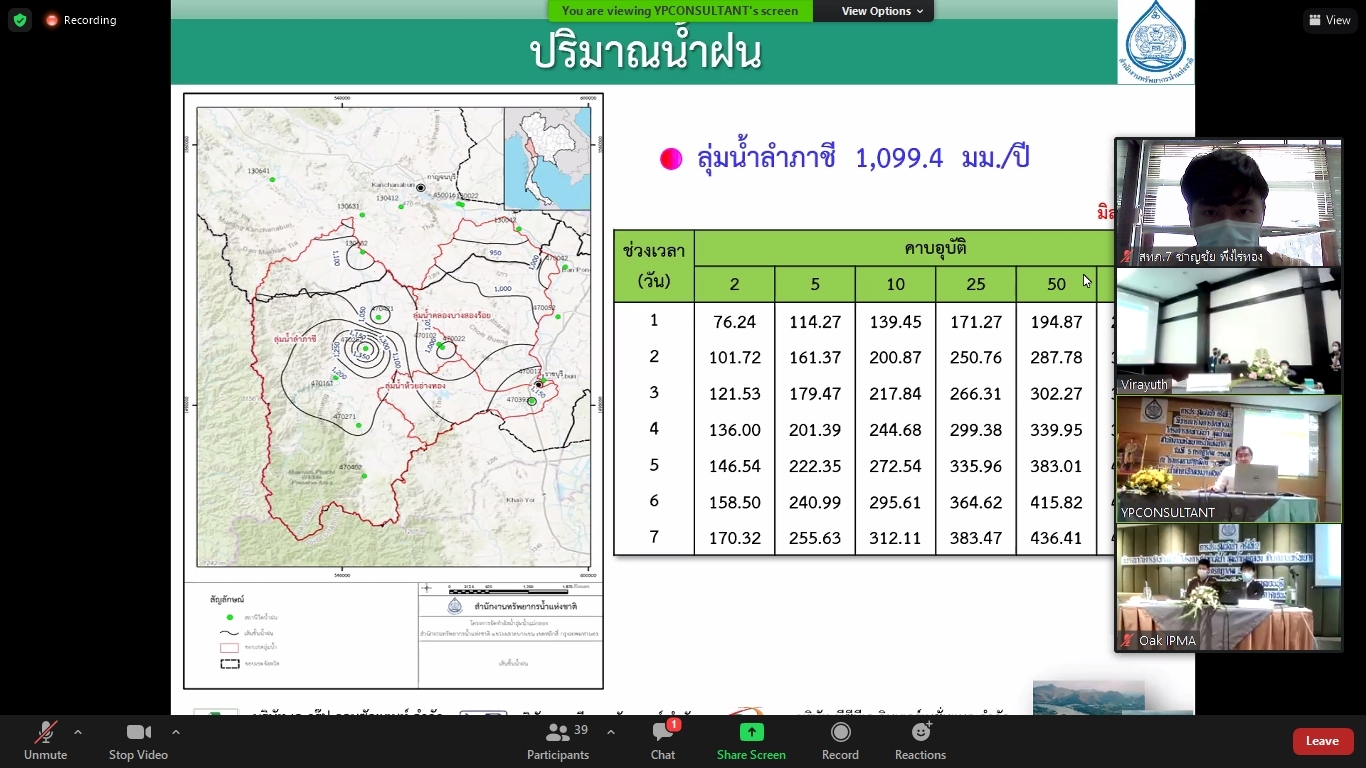Click the green screen-sharing notice banner

[680, 11]
